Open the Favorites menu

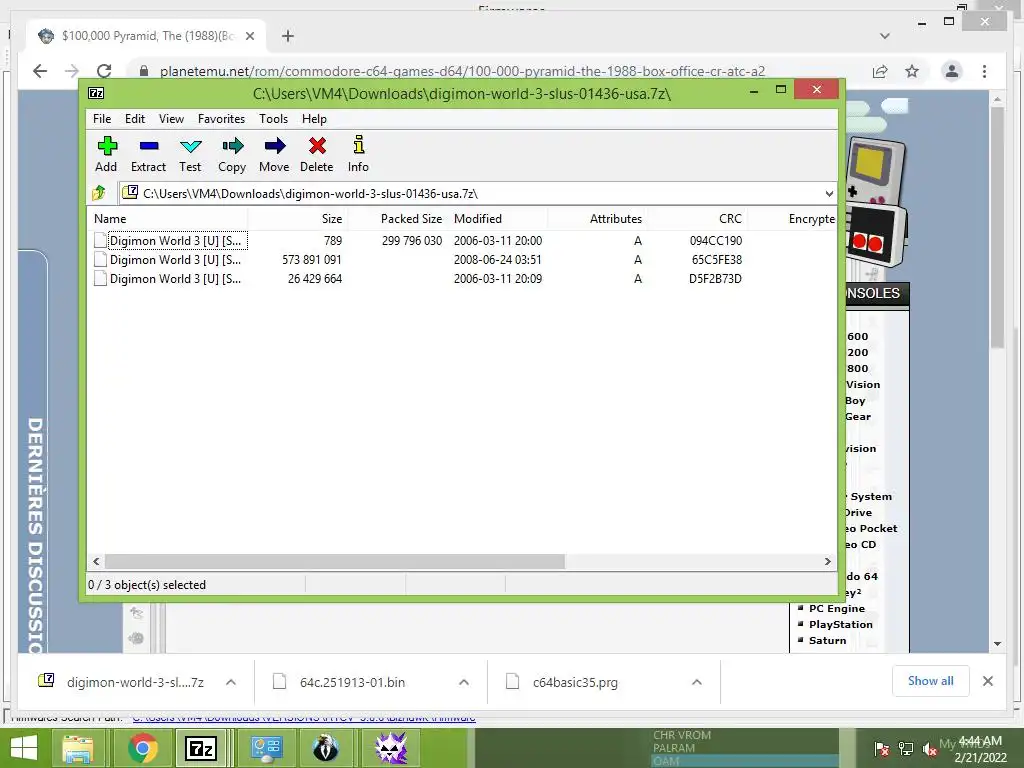[221, 119]
